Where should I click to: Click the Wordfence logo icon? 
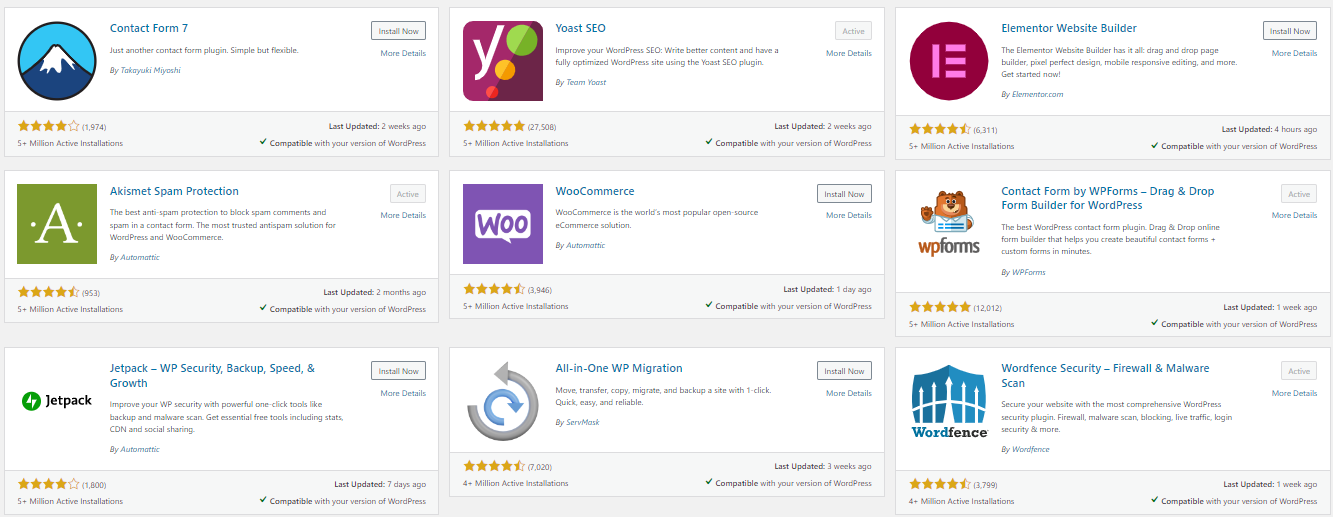(949, 401)
